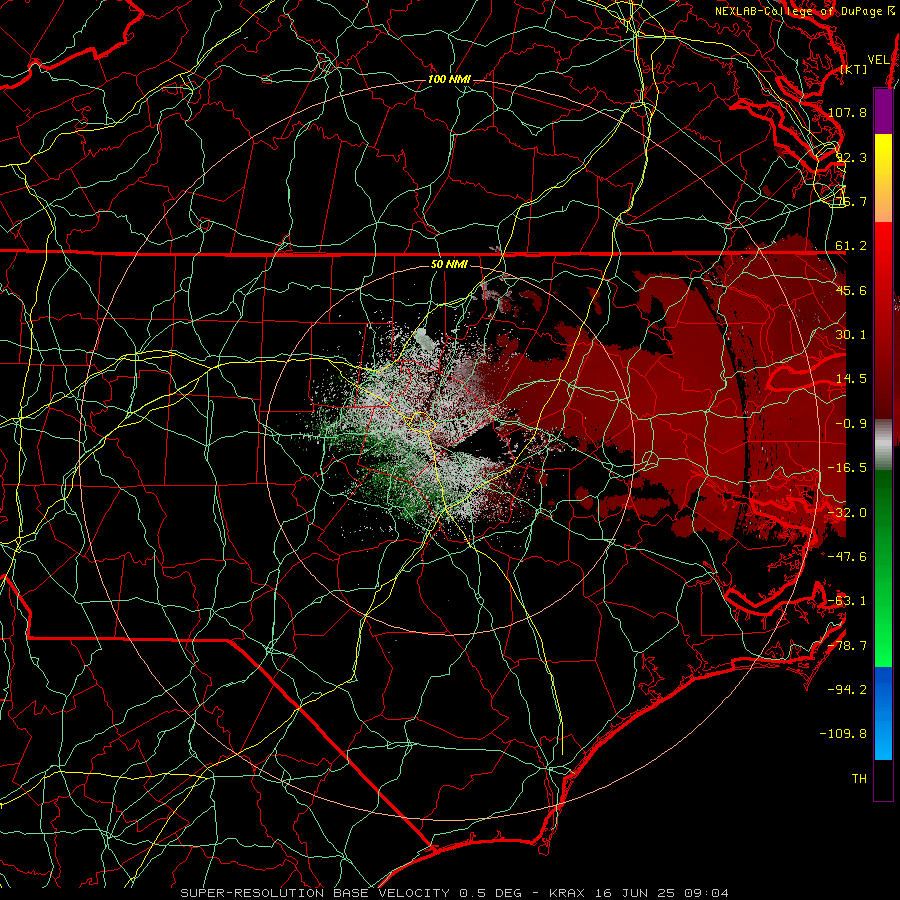Click the blue segment of the color bar
Image resolution: width=900 pixels, height=900 pixels.
coord(883,713)
